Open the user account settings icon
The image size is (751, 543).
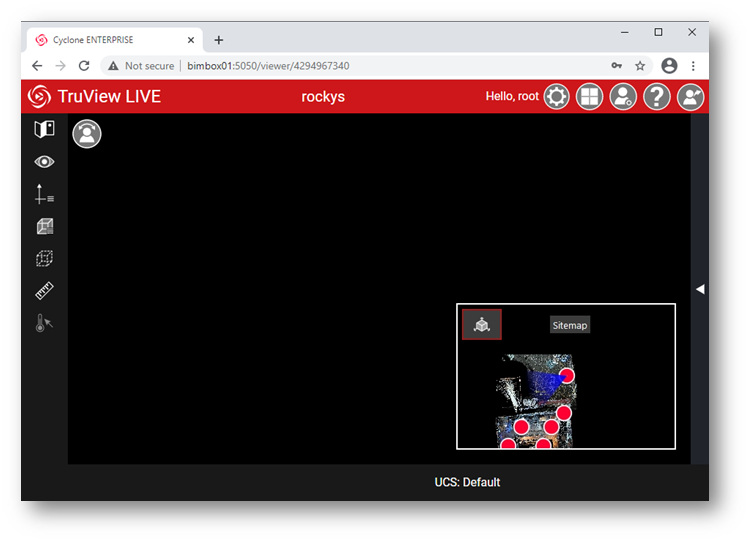point(623,97)
